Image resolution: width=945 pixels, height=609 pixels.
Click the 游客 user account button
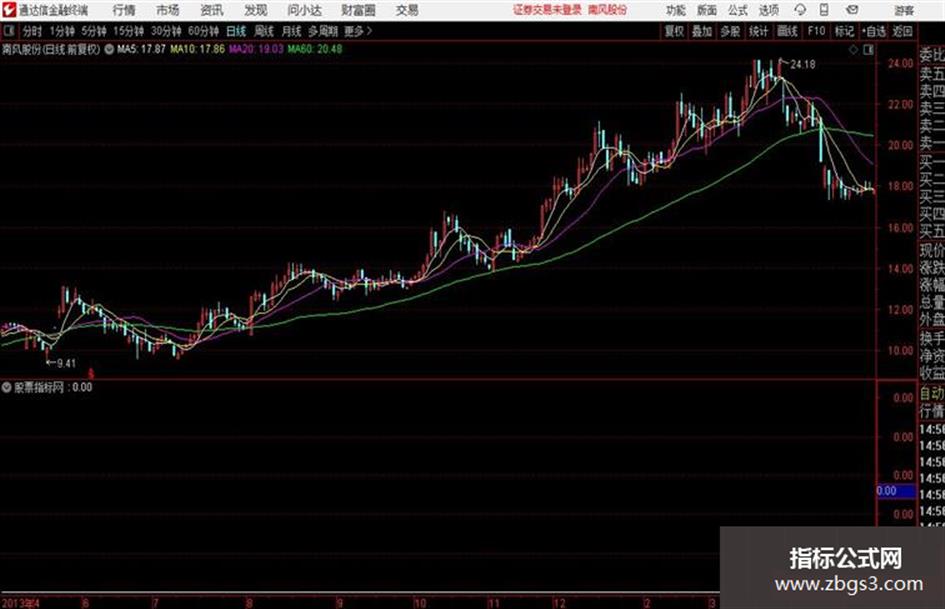904,10
